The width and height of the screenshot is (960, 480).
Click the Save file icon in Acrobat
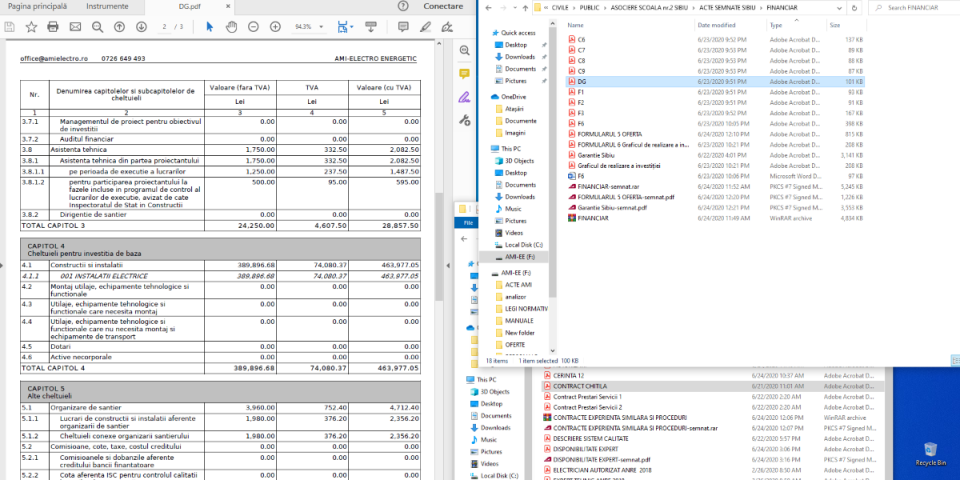9,27
